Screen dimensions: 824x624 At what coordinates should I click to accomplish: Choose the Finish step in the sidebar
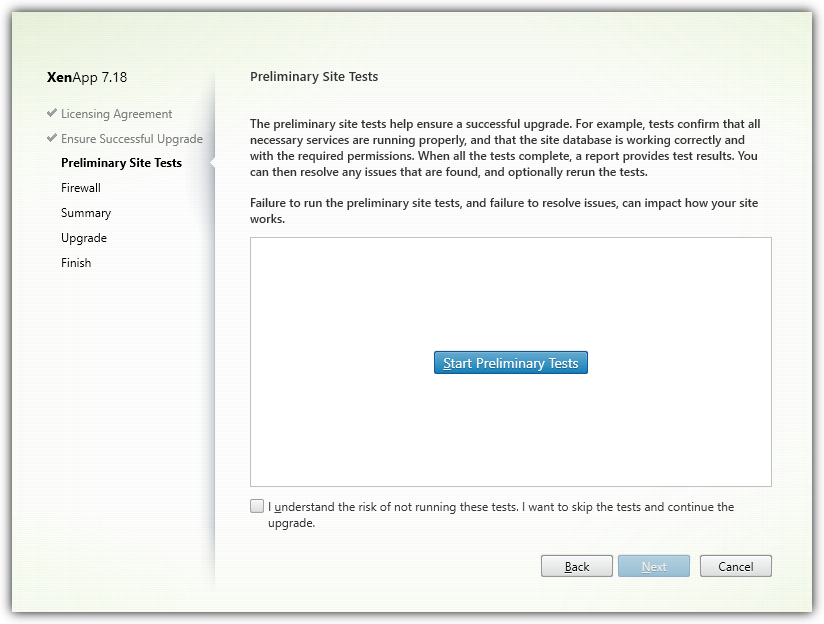click(x=76, y=263)
